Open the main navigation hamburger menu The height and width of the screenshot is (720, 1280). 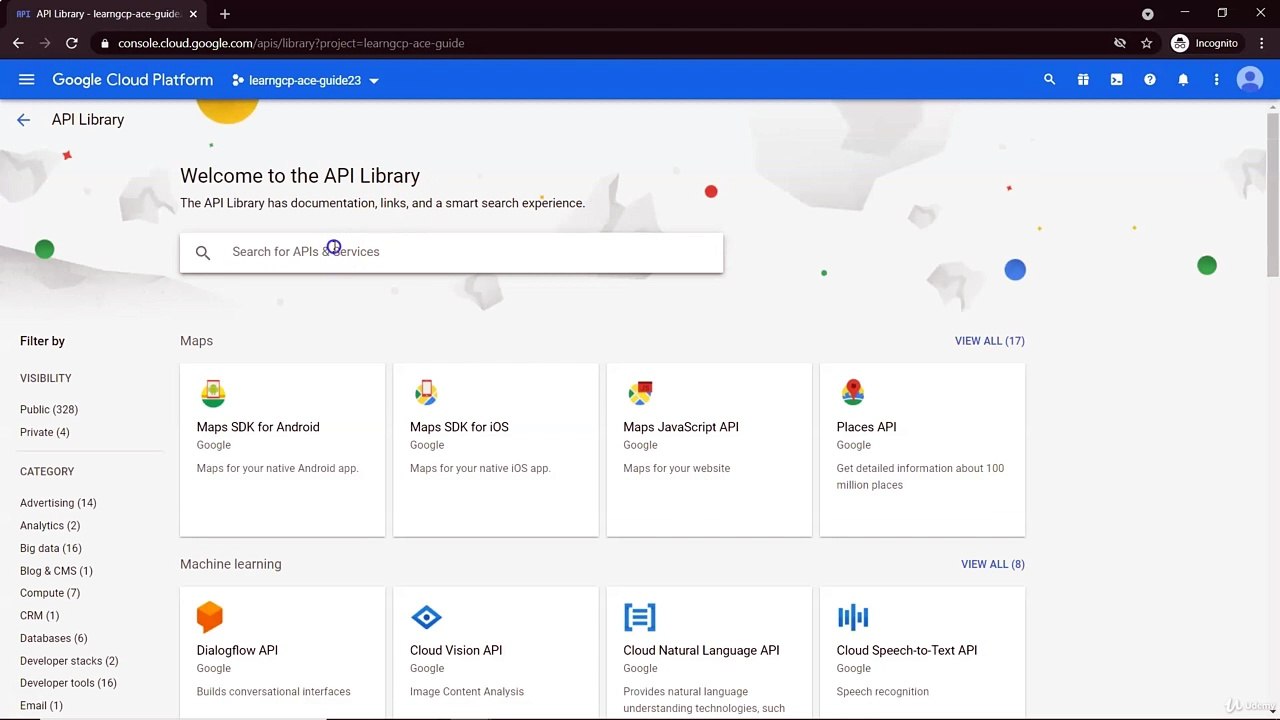point(27,80)
